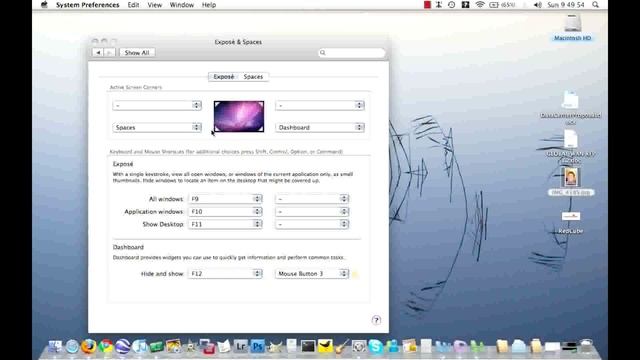
Task: Open the Trash in the dock
Action: [x=586, y=346]
